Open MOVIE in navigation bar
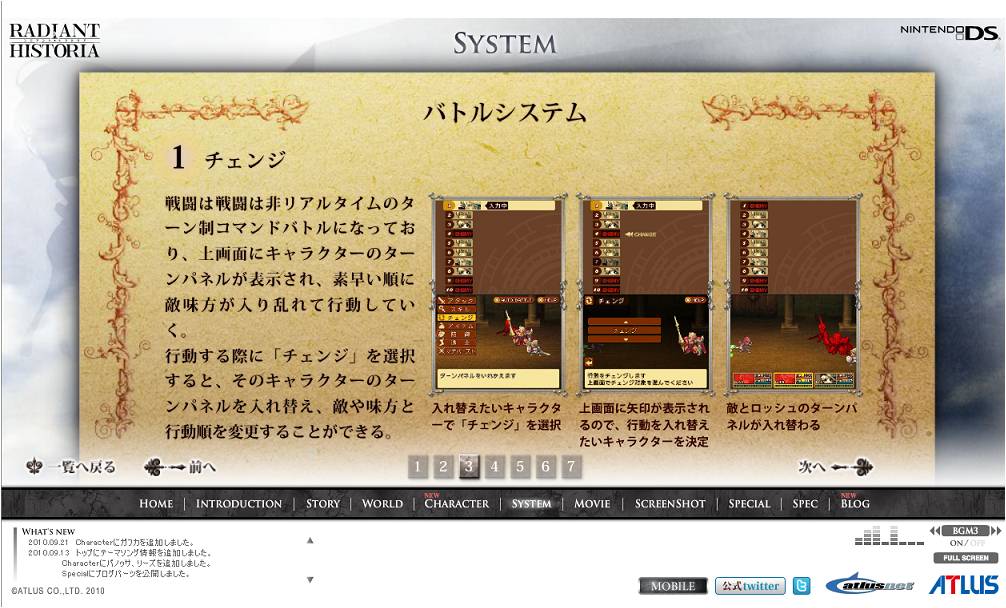 [592, 503]
